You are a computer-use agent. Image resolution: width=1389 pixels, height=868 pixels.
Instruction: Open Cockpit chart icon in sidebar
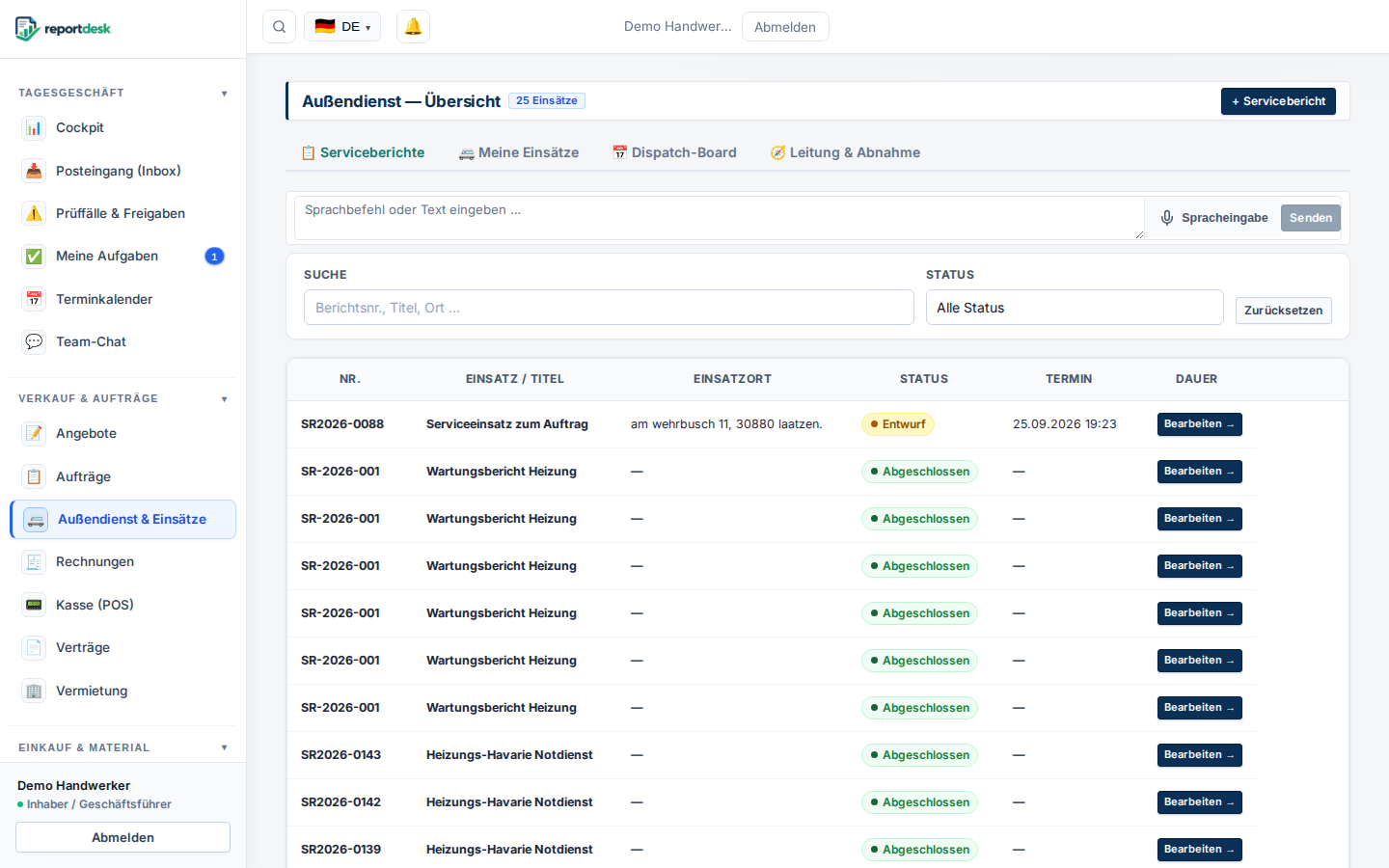tap(34, 127)
